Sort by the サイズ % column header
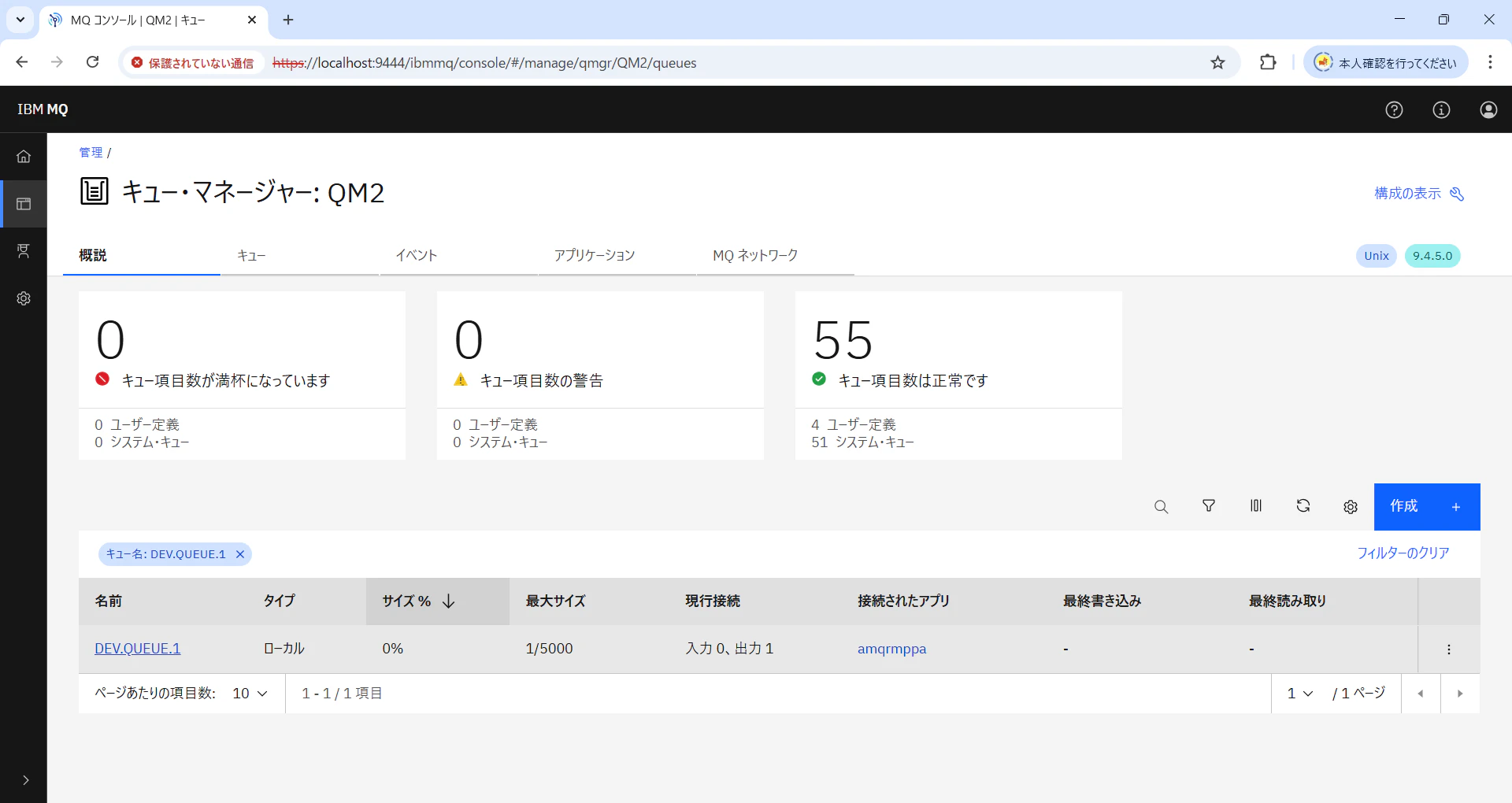Image resolution: width=1512 pixels, height=803 pixels. tap(437, 601)
